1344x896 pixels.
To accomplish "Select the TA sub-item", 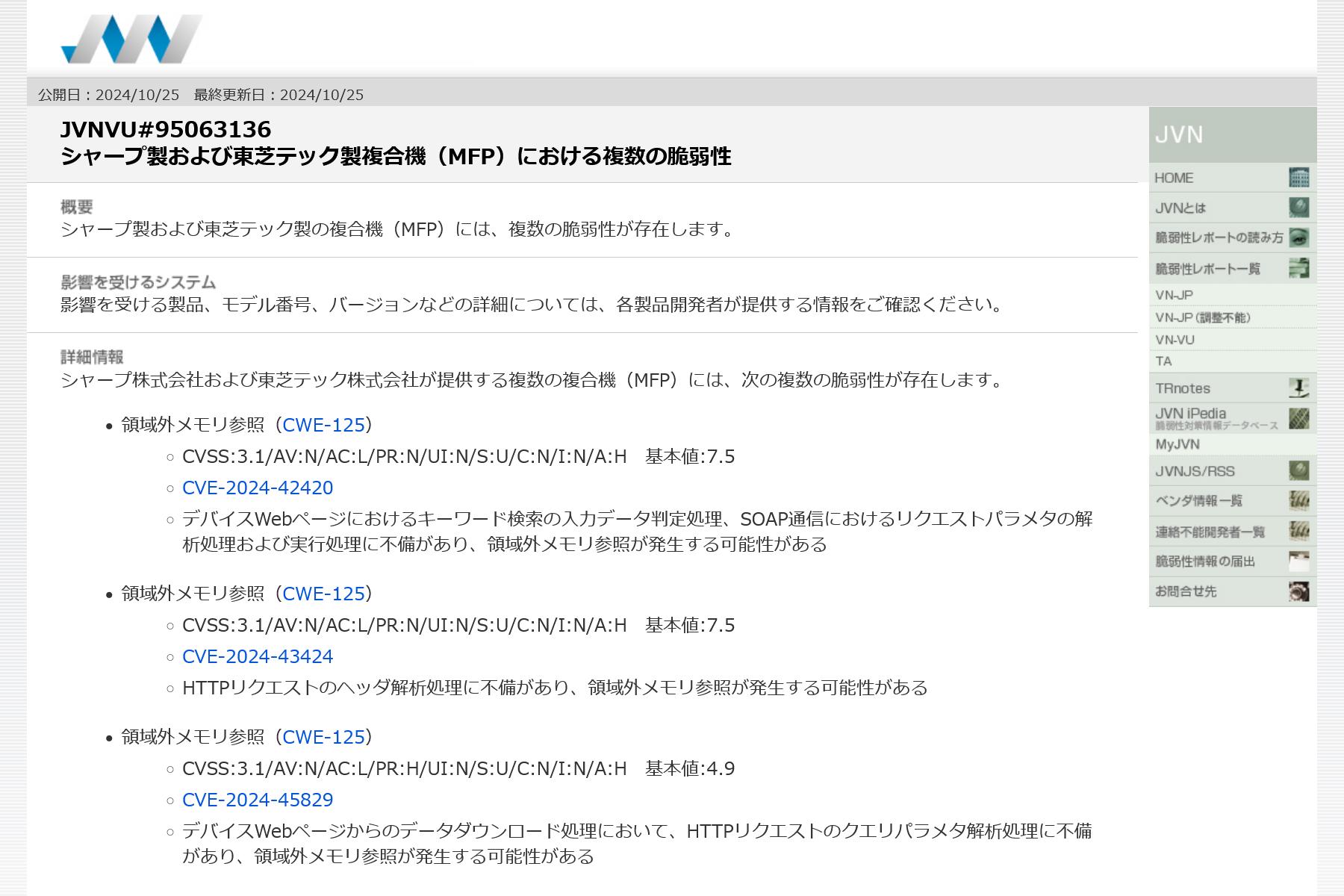I will 1233,361.
